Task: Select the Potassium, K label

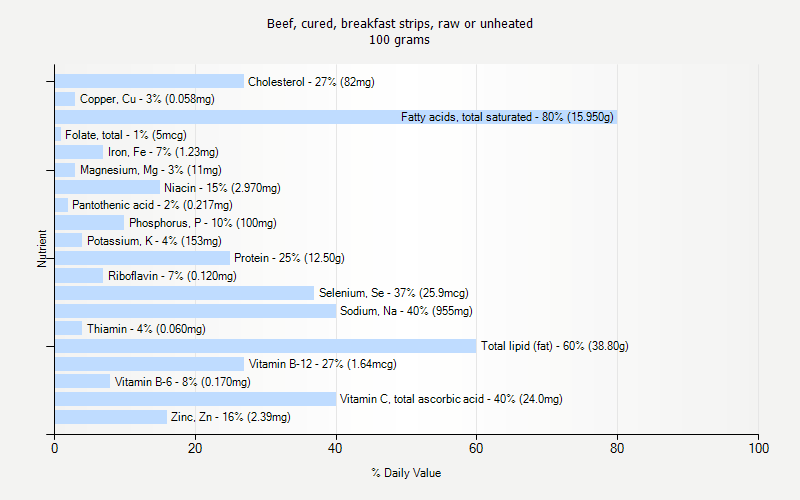Action: [x=154, y=241]
